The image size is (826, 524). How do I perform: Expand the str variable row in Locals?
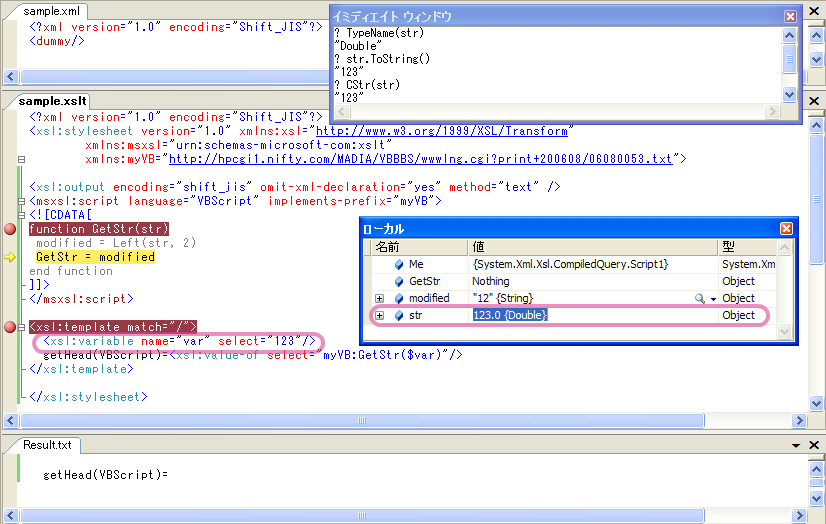(x=379, y=315)
